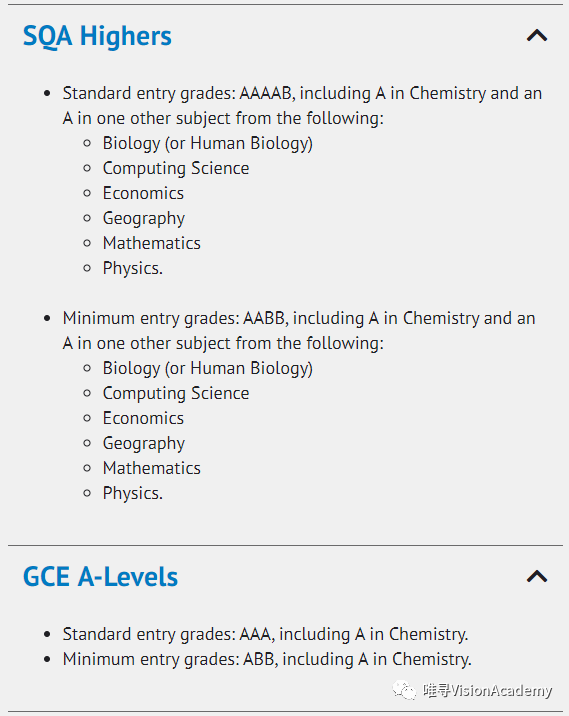Select Biology under Minimum entry grades
Screen dimensions: 569x716
[207, 369]
